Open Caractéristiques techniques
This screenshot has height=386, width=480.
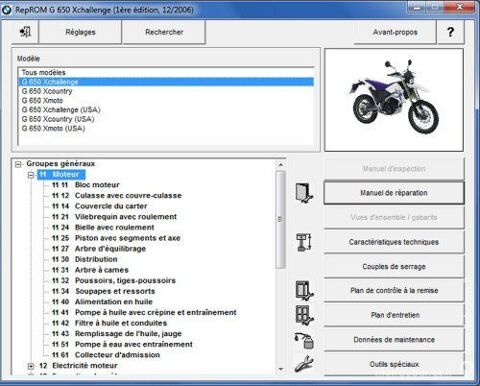[x=394, y=242]
